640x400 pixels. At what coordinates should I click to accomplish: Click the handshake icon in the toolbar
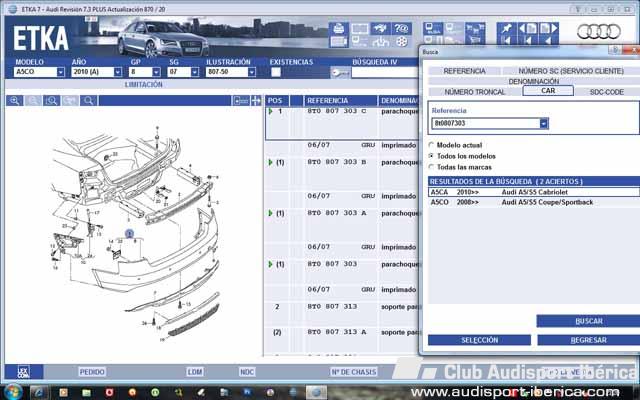pyautogui.click(x=380, y=29)
